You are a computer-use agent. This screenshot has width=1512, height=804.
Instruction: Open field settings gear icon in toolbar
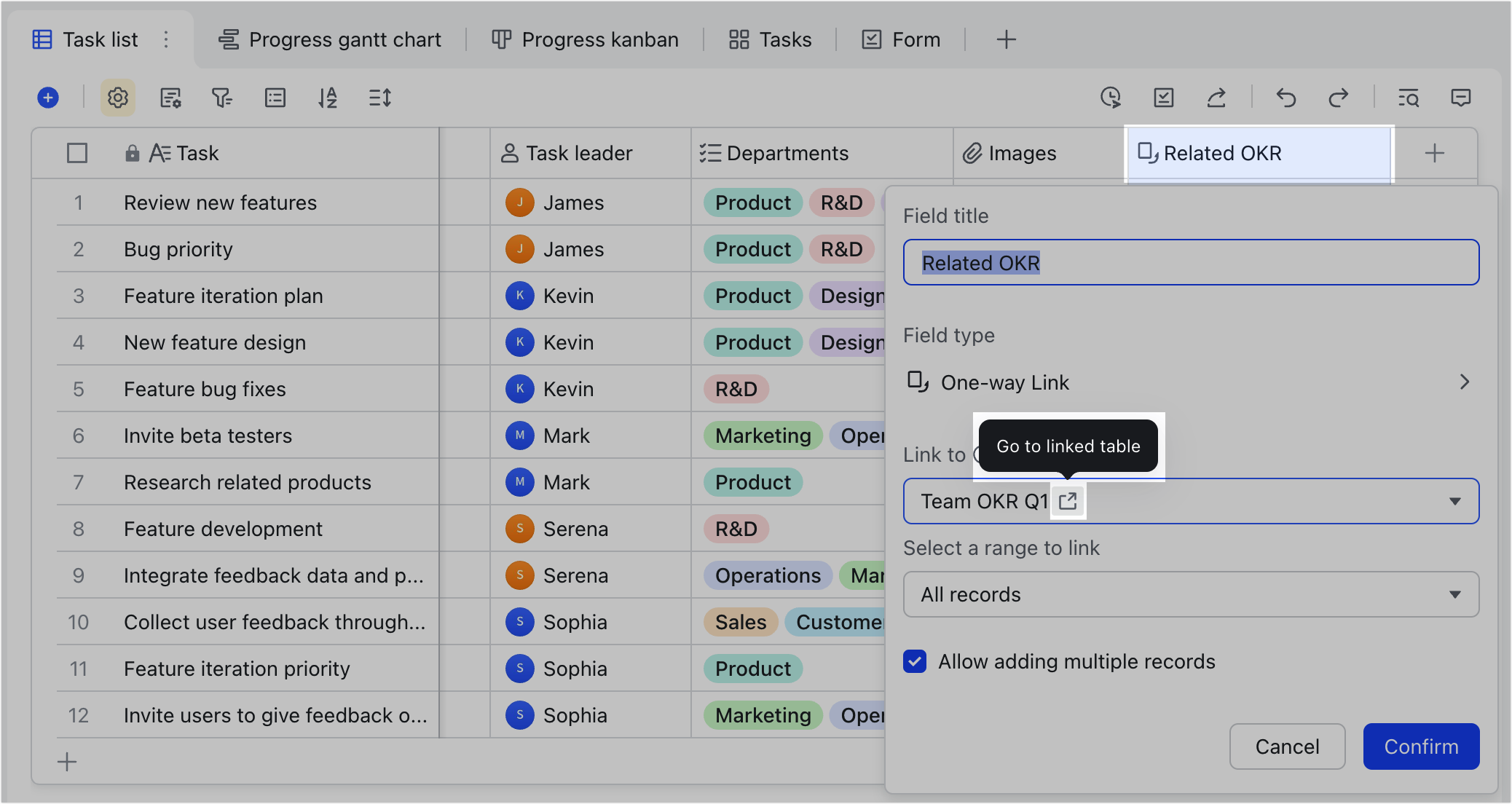coord(118,98)
